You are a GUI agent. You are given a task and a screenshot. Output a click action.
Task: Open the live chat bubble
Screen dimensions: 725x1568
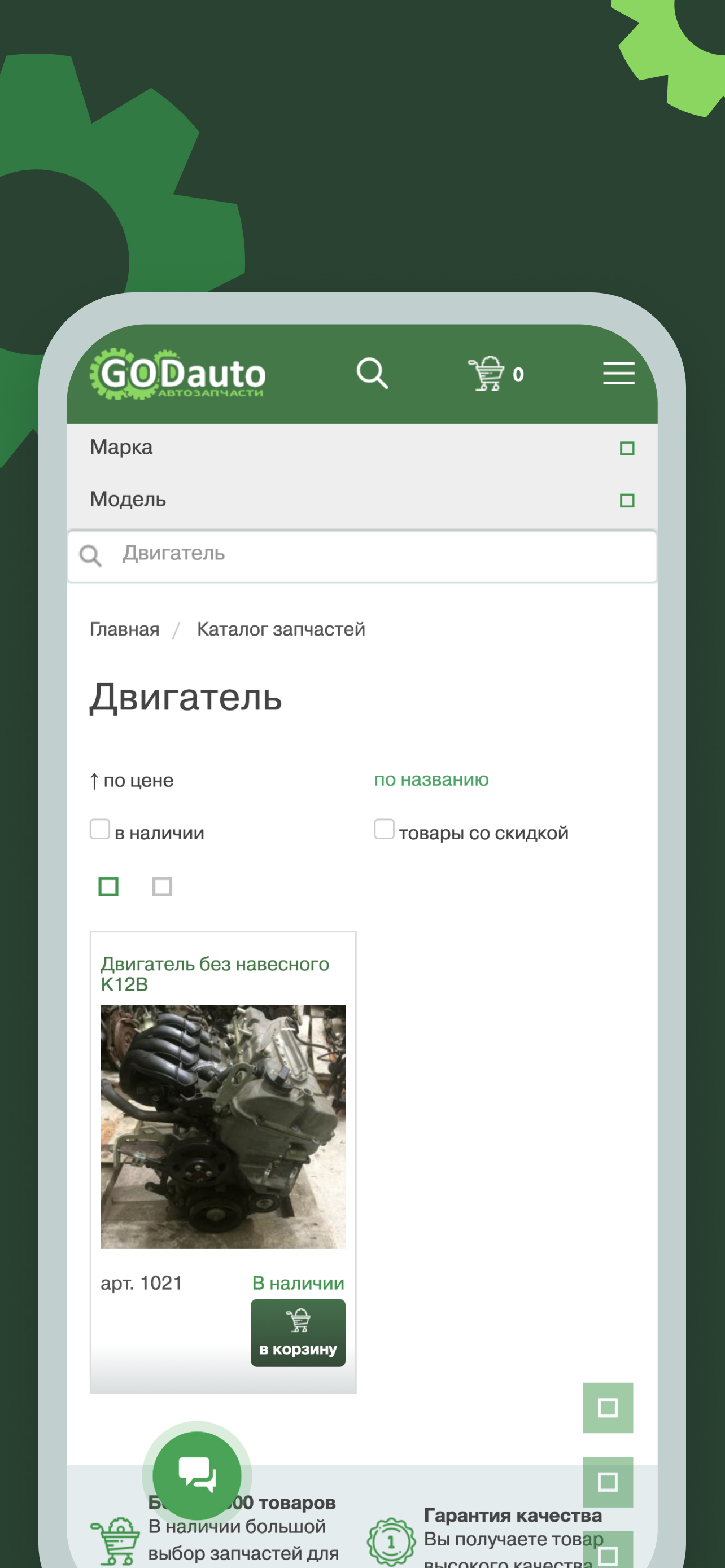point(196,1475)
